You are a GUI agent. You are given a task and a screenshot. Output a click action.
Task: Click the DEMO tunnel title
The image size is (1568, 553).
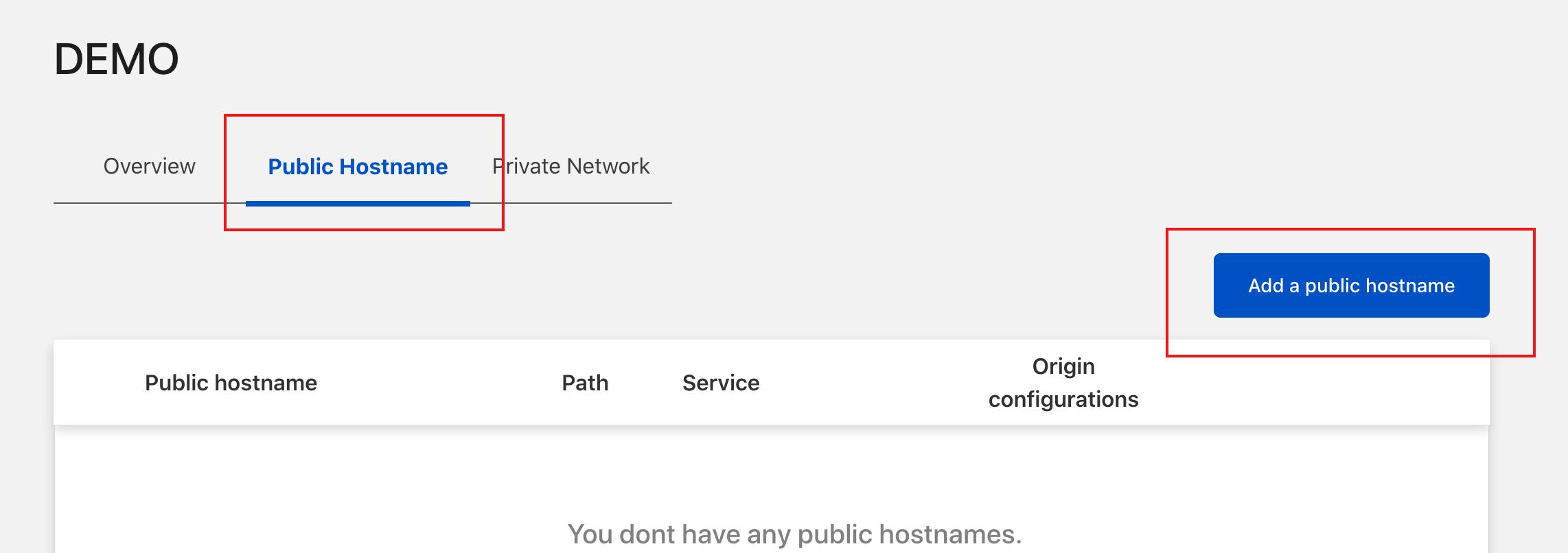point(116,59)
